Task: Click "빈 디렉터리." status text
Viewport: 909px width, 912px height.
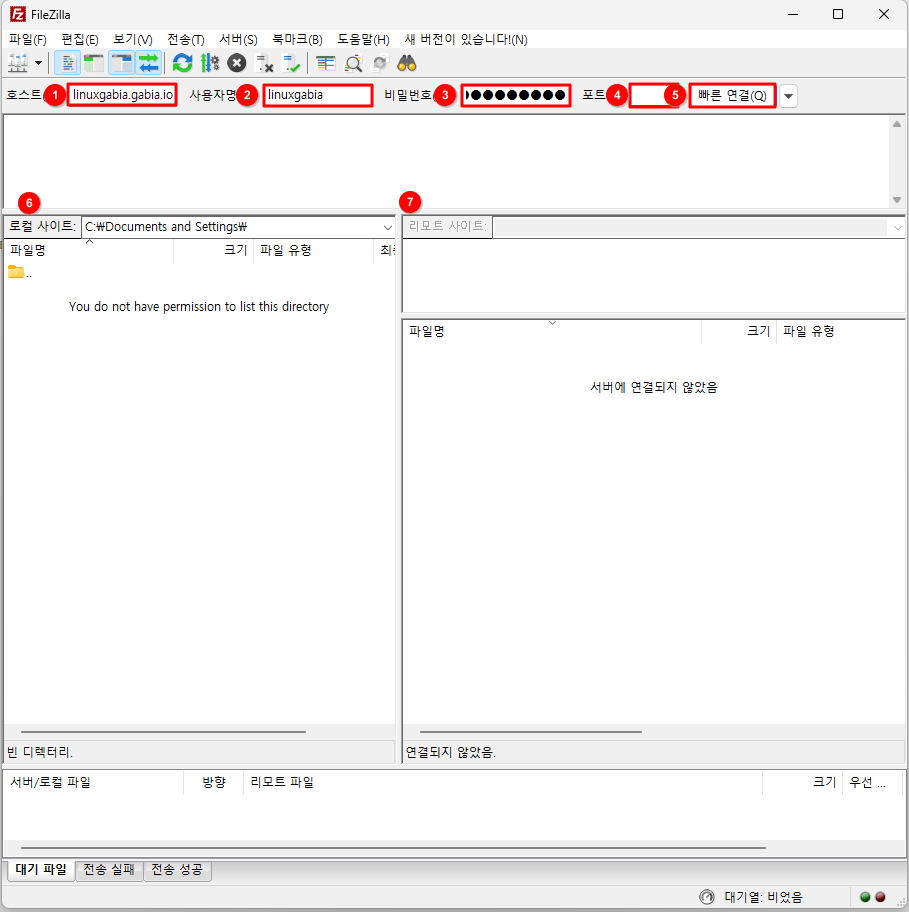Action: tap(40, 752)
